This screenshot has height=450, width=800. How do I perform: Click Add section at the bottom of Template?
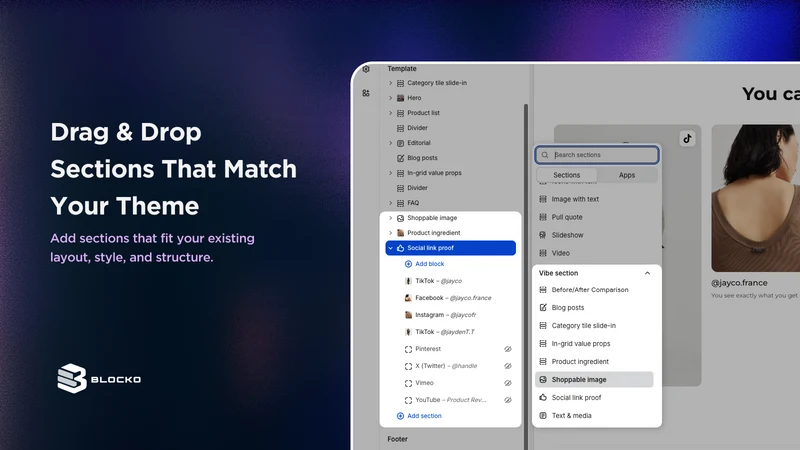click(x=419, y=416)
